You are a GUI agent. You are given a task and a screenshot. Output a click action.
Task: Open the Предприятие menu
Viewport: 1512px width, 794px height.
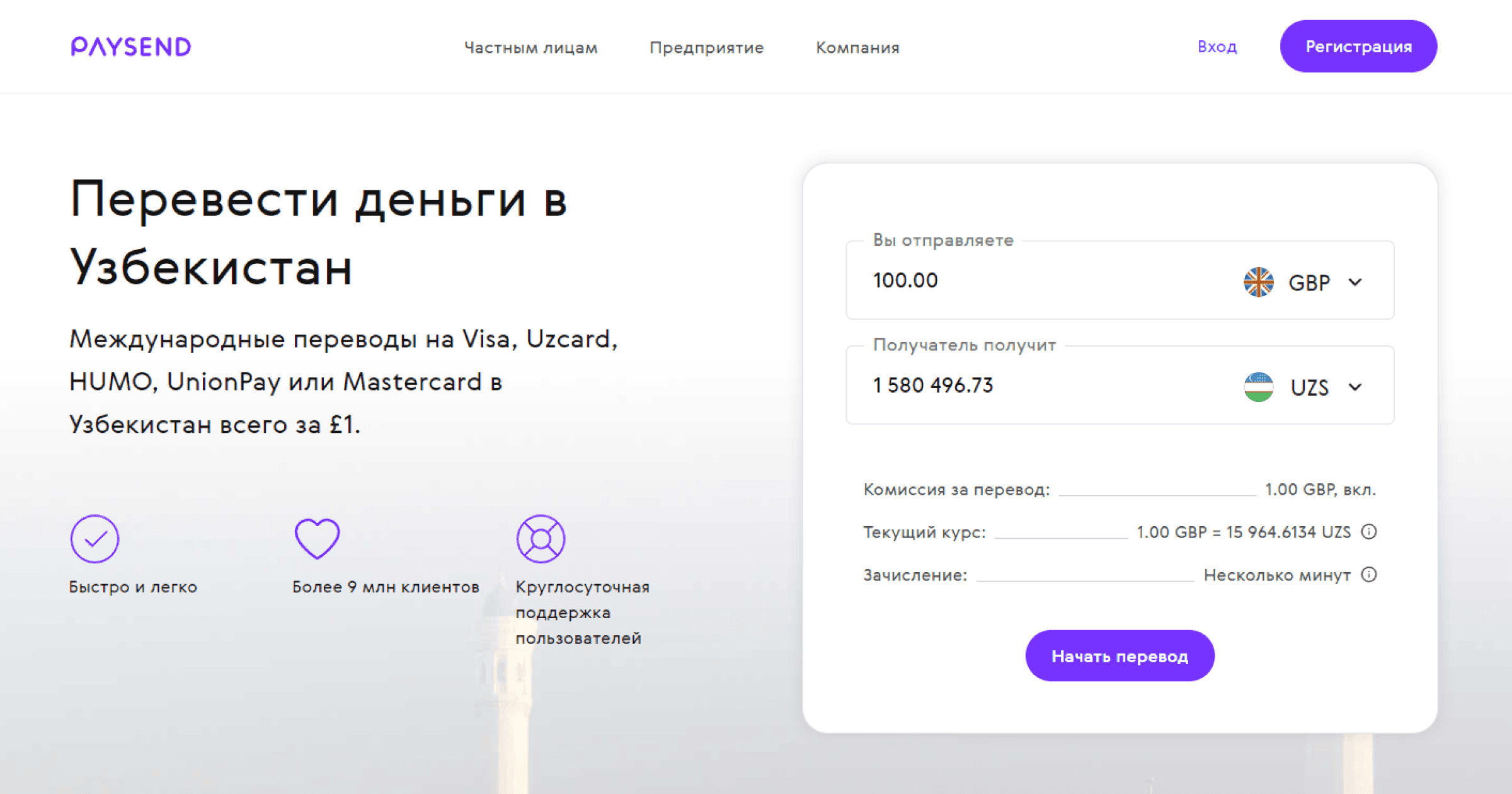(706, 47)
